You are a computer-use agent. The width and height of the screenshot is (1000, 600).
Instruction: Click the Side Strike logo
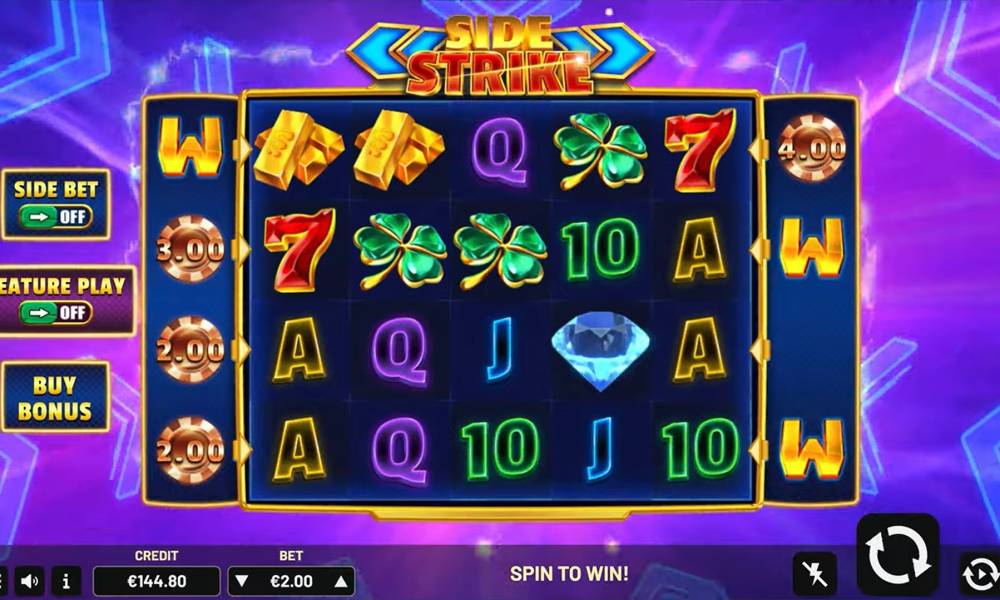click(499, 55)
